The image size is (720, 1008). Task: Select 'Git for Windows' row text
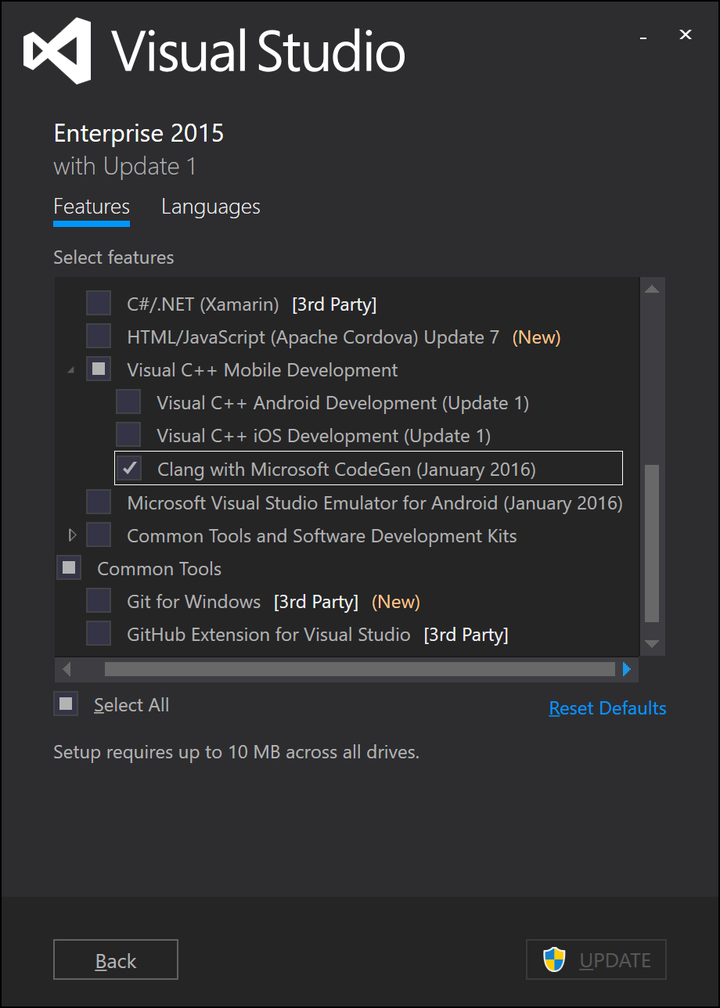pos(194,602)
